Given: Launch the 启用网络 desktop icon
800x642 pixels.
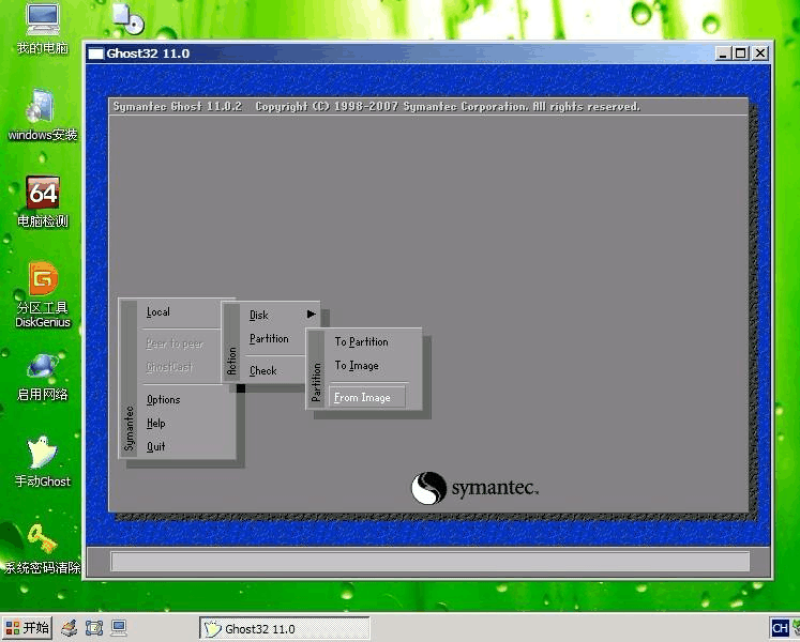Looking at the screenshot, I should coord(42,377).
